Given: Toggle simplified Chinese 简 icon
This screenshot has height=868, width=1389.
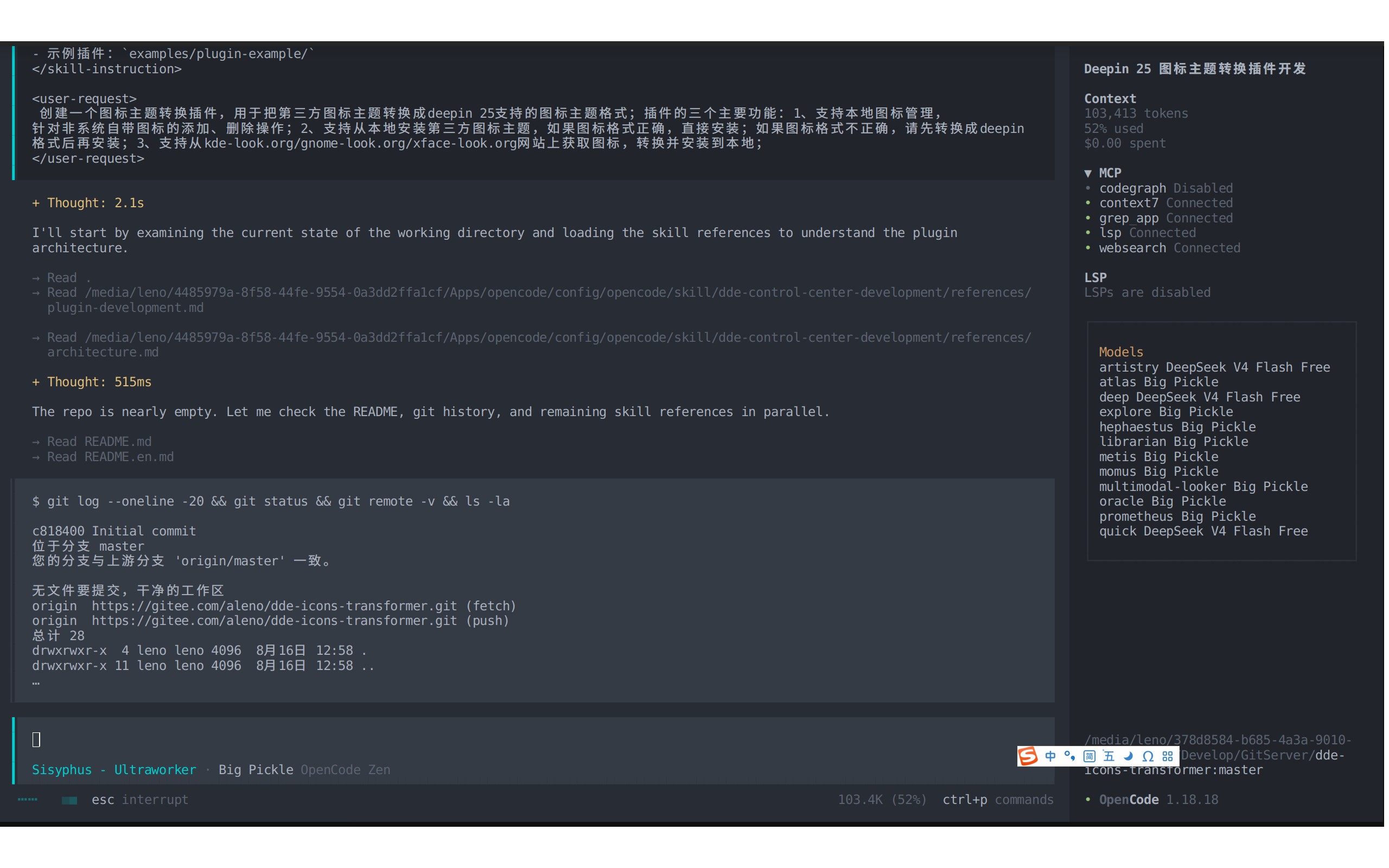Looking at the screenshot, I should [x=1089, y=756].
